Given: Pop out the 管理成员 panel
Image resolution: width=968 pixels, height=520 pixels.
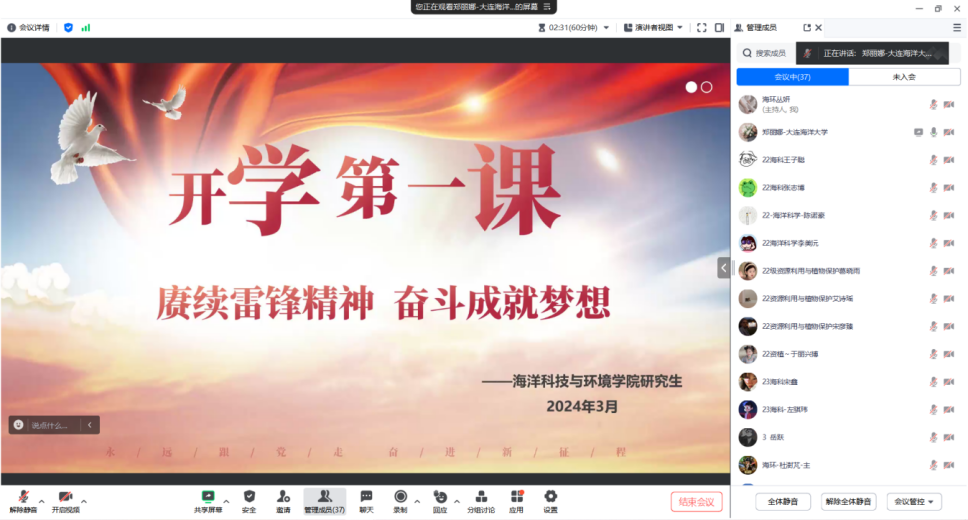Looking at the screenshot, I should 806,28.
